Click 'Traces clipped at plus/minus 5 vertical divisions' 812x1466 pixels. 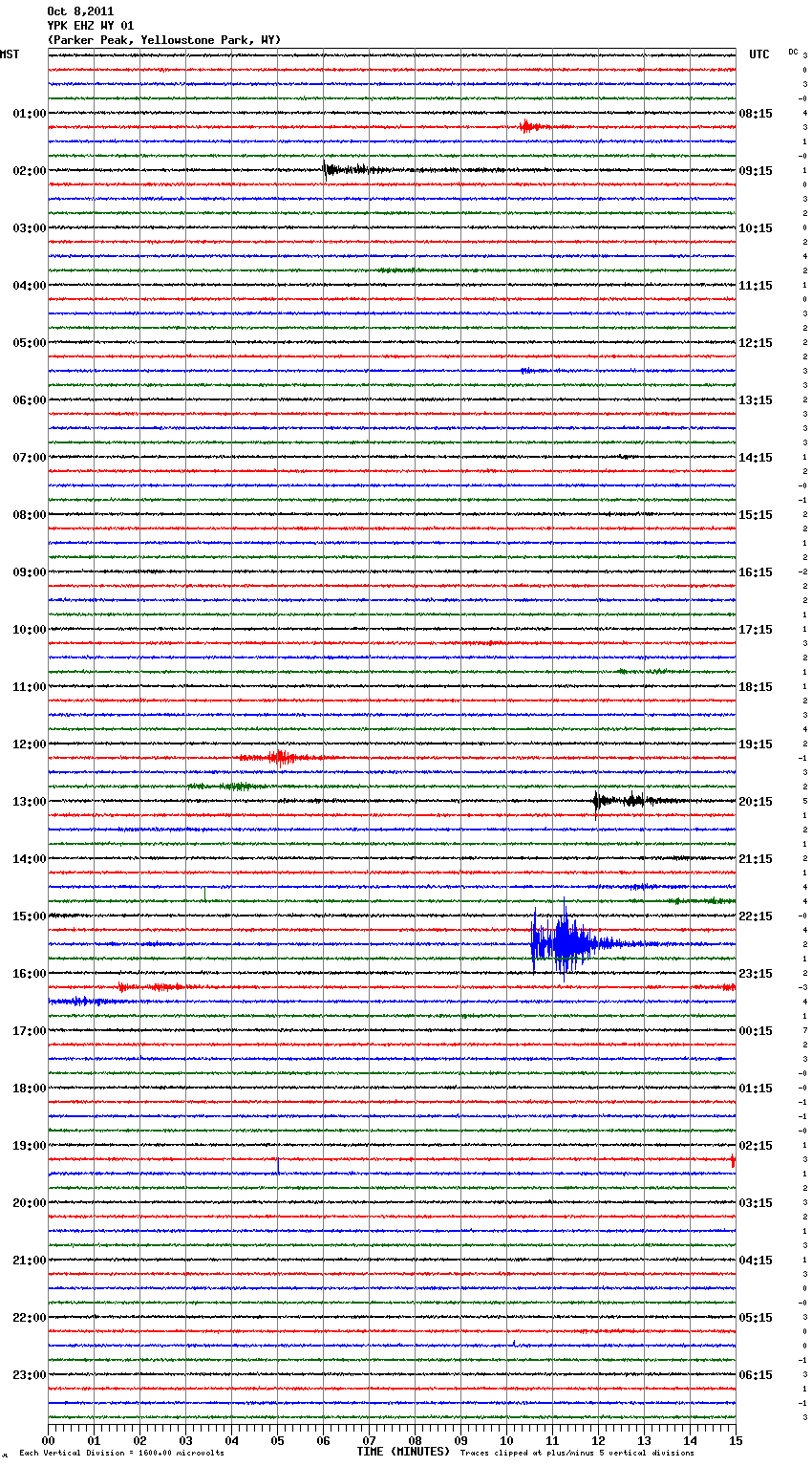point(577,1454)
